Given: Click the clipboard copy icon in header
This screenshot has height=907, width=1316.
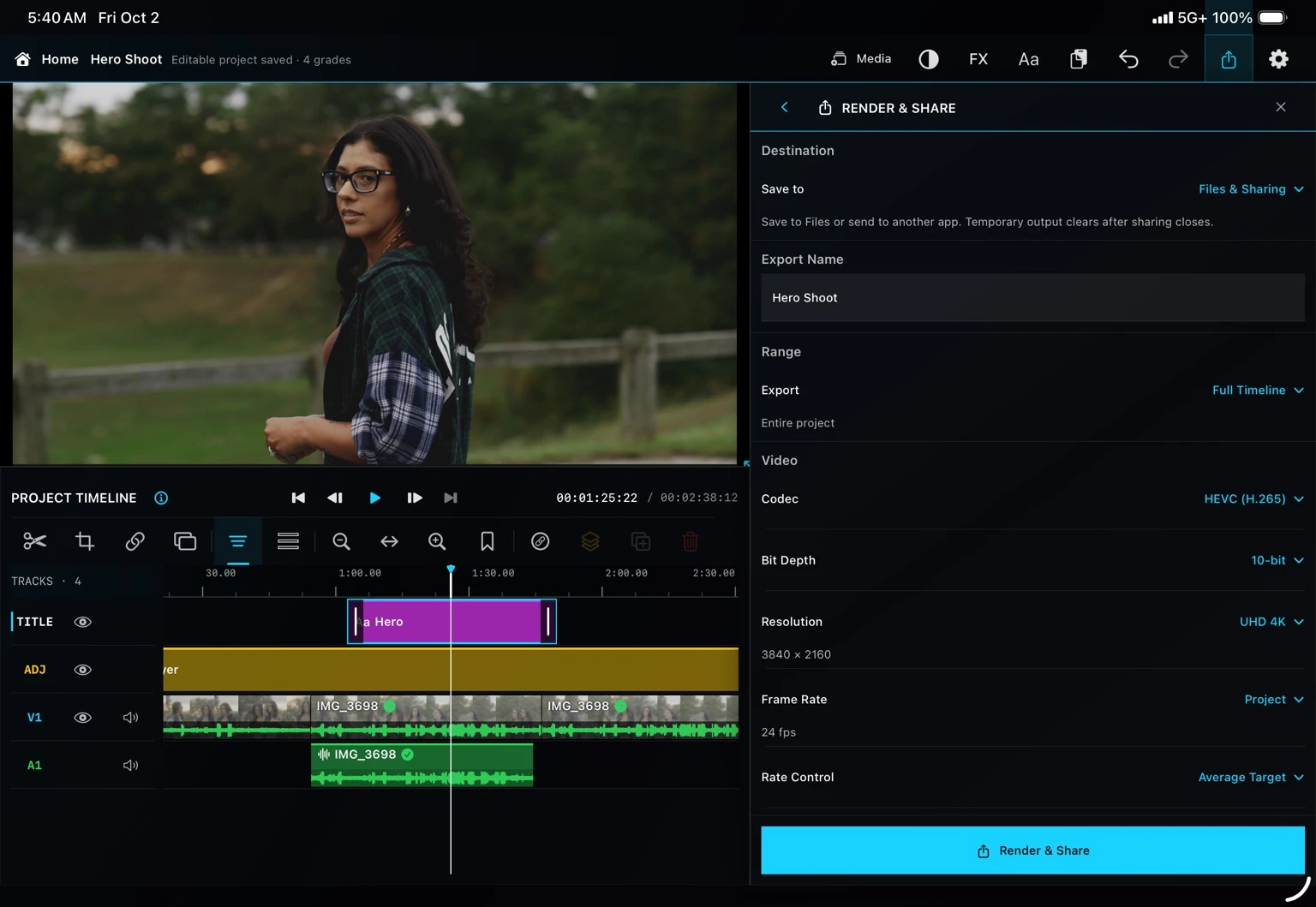Looking at the screenshot, I should tap(1079, 59).
